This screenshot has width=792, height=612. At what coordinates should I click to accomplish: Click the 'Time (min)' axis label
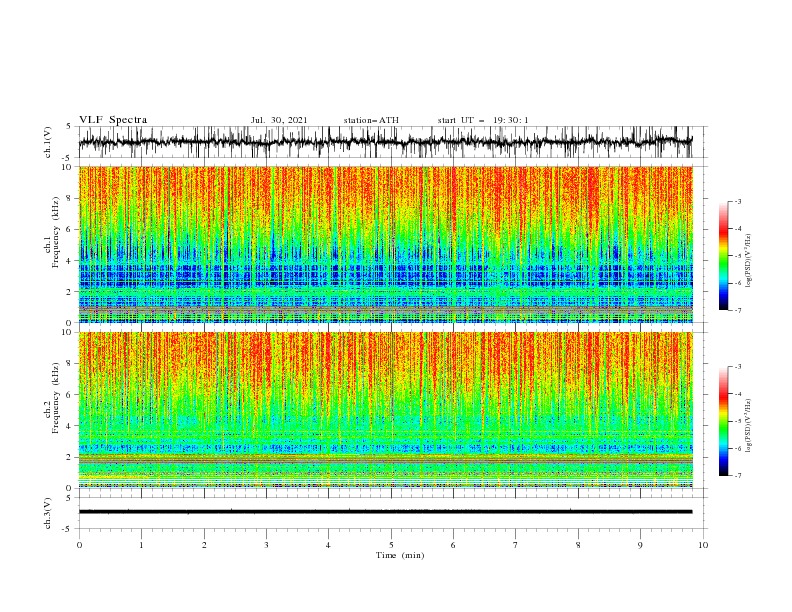pyautogui.click(x=400, y=555)
